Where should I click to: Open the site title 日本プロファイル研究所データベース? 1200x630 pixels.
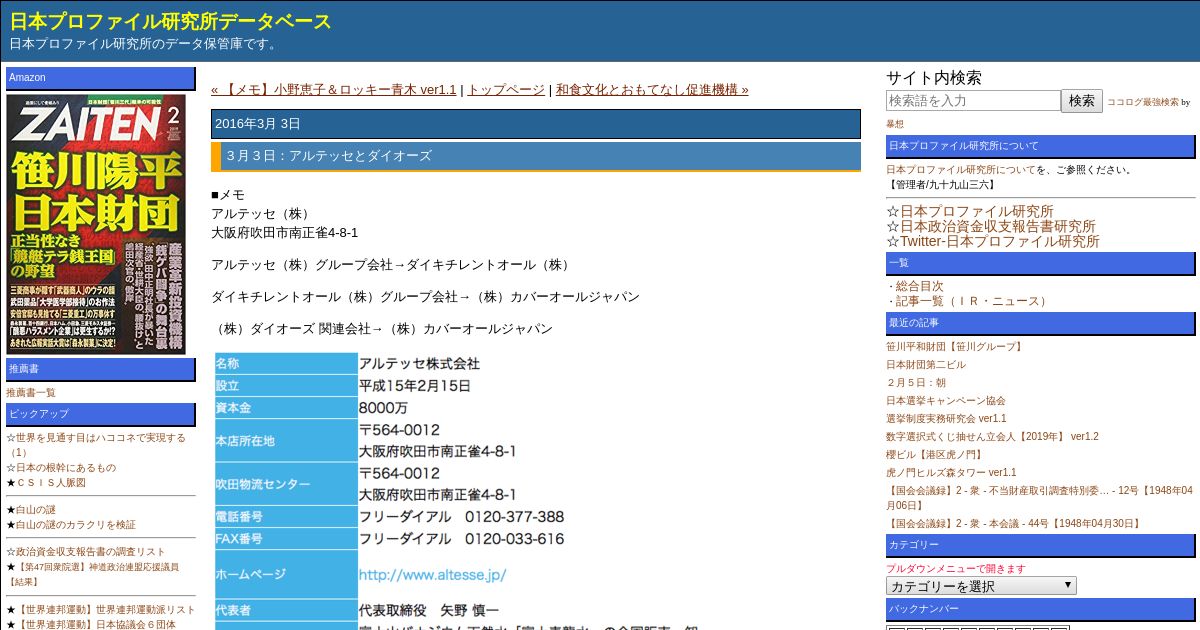[x=171, y=21]
